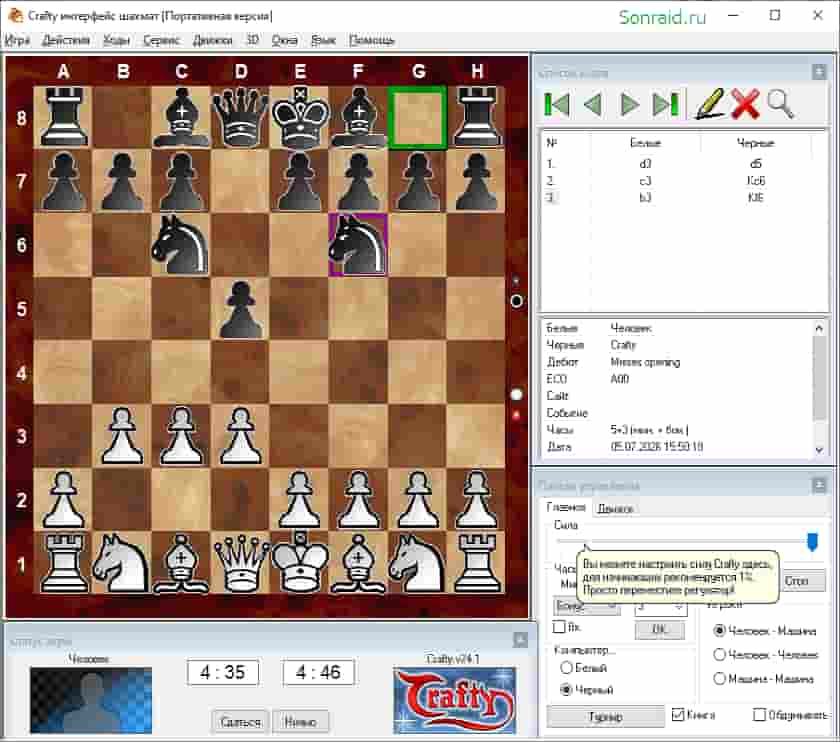840x742 pixels.
Task: Open the Окна menu
Action: (284, 40)
